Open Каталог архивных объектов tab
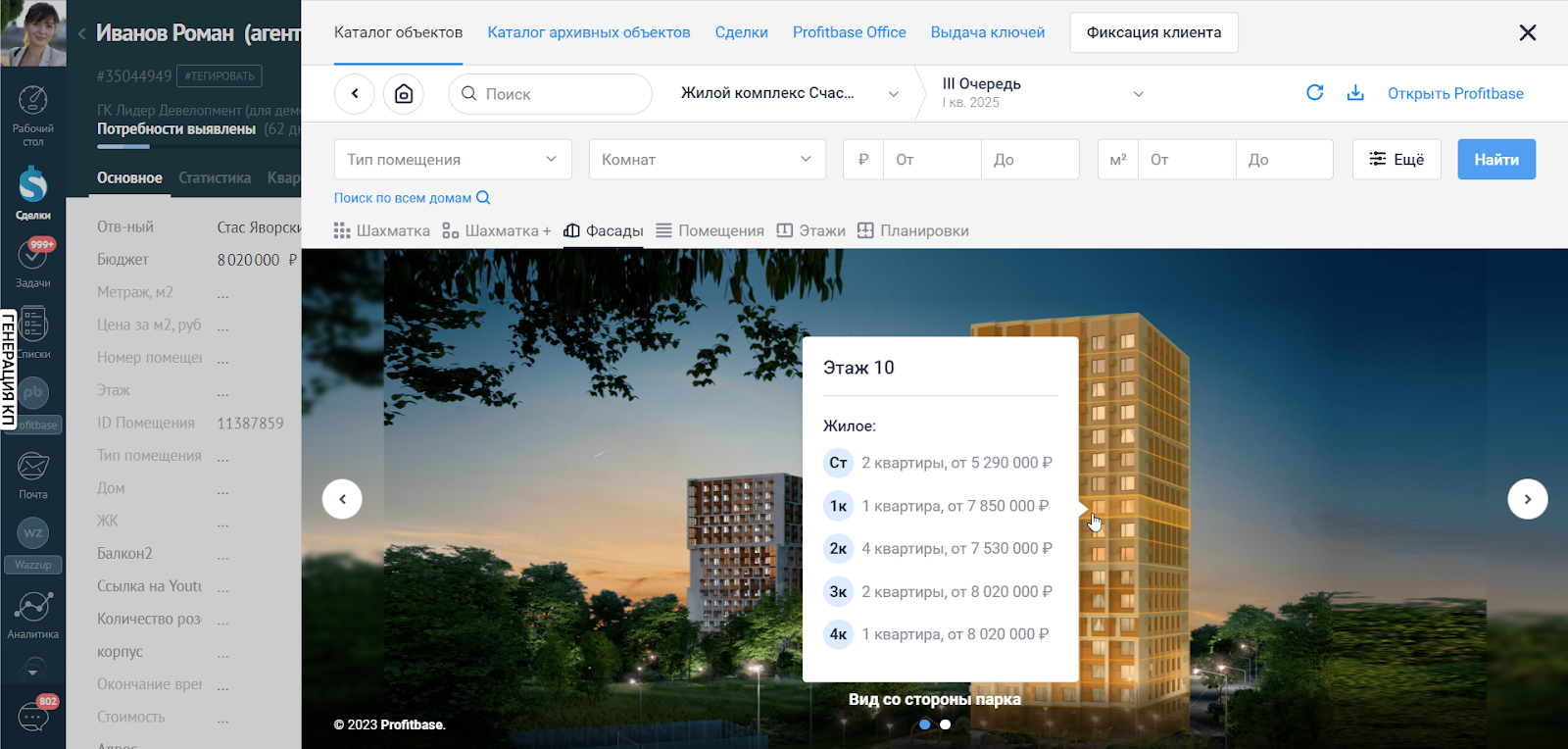Screen dimensions: 1568x749 (589, 32)
